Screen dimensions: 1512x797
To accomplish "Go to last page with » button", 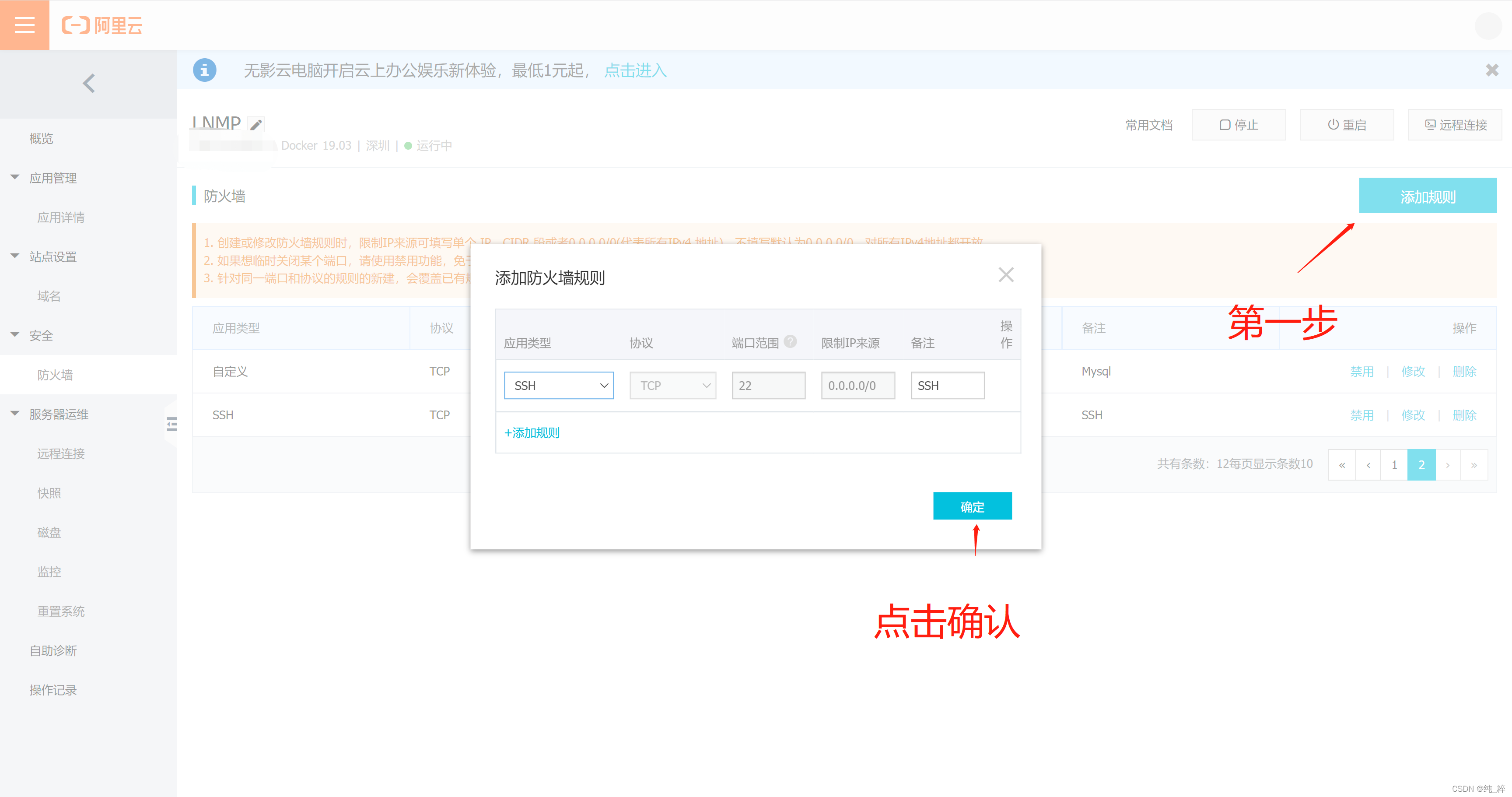I will click(1474, 464).
